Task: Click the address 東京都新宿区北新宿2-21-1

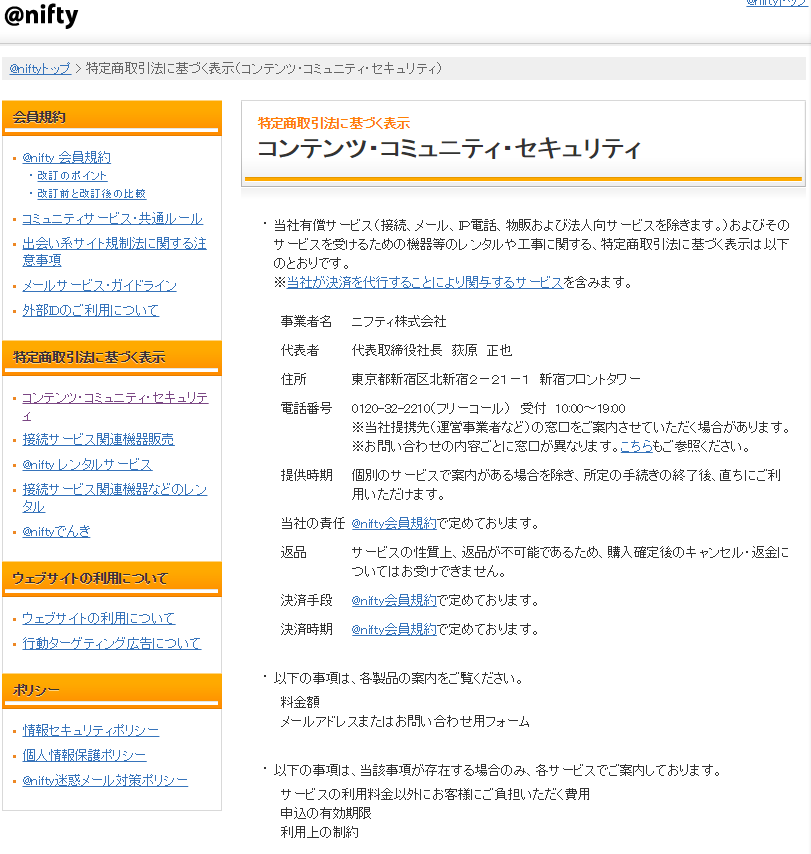Action: click(440, 380)
